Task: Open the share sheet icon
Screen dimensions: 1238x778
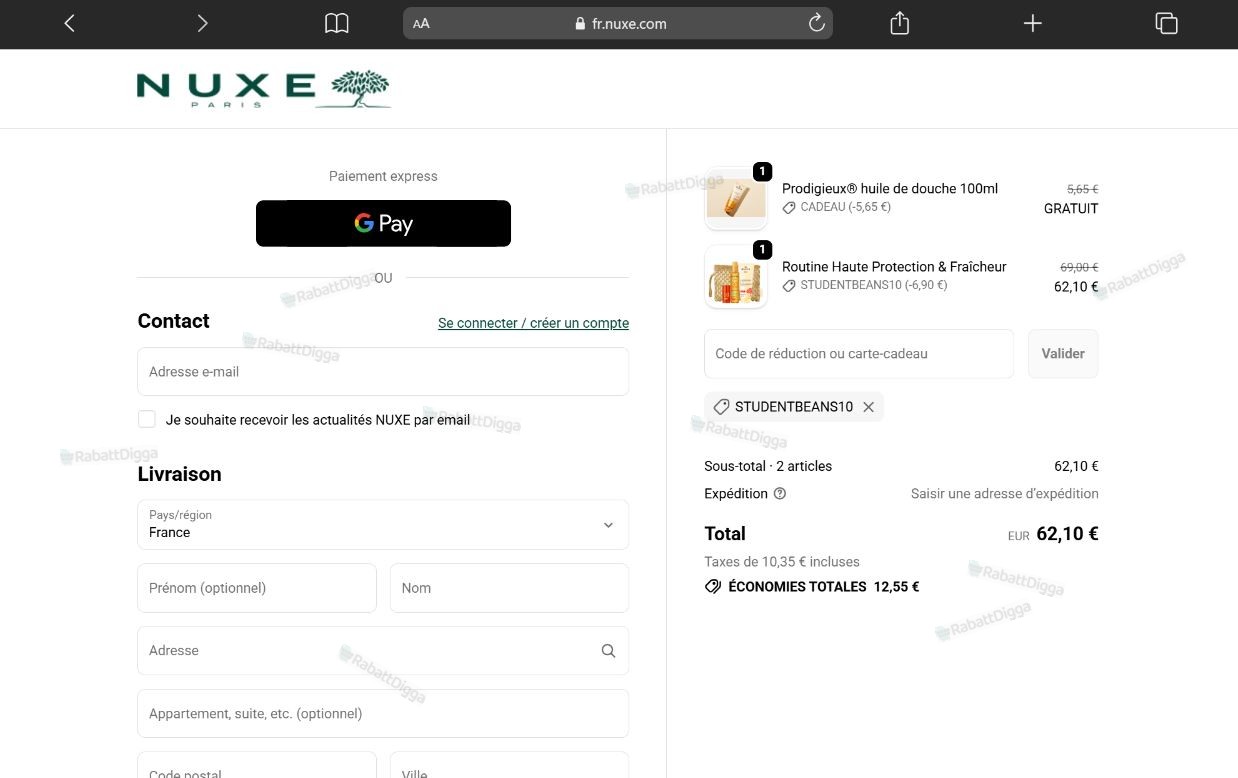Action: [x=899, y=23]
